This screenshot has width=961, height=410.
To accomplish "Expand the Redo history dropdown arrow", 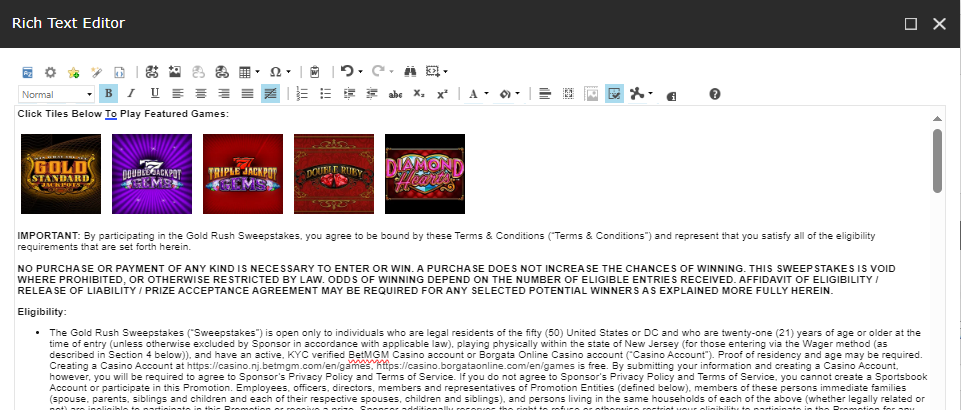I will (391, 72).
